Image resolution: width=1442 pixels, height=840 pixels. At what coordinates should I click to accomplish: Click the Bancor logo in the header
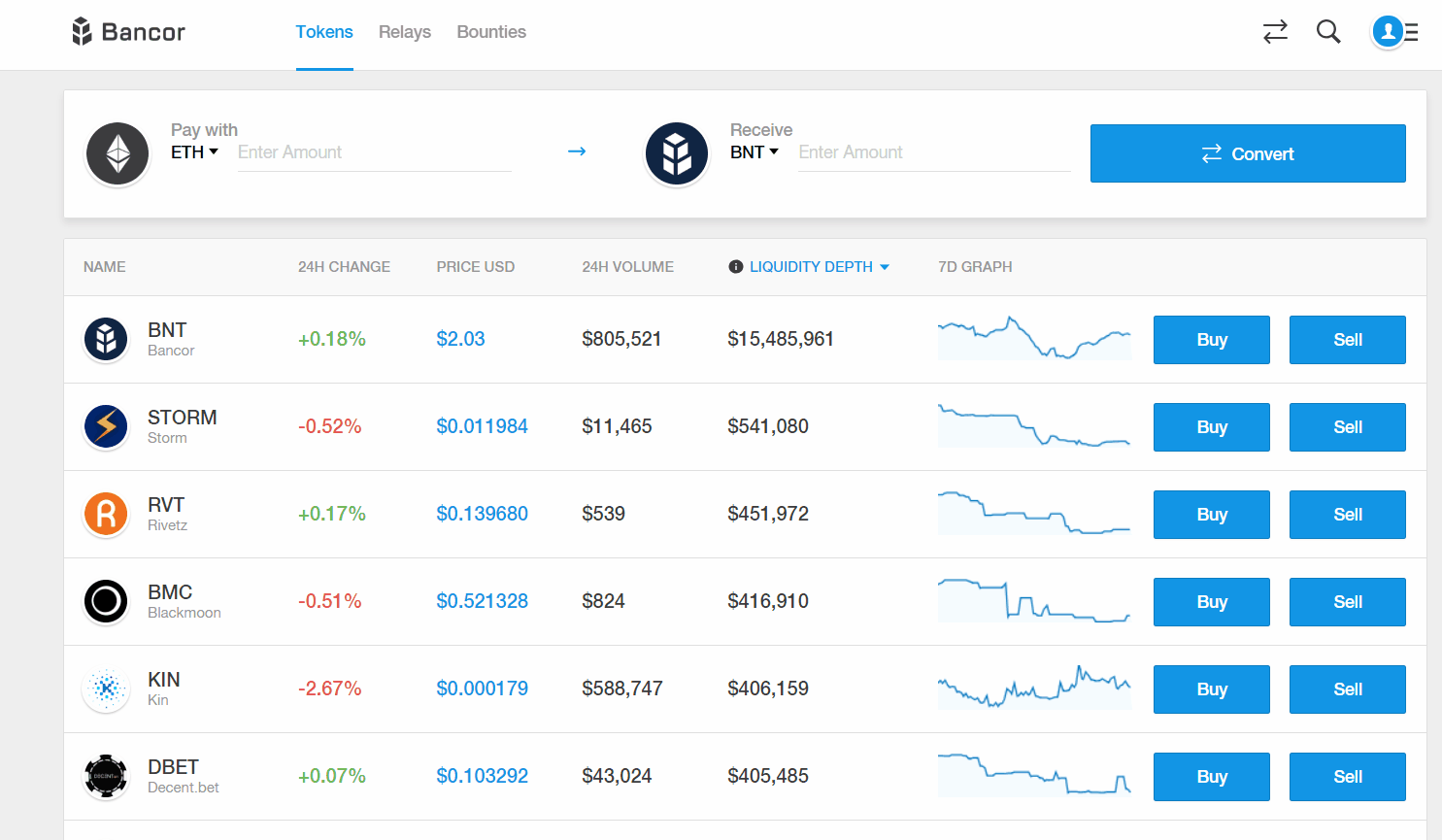pyautogui.click(x=128, y=32)
